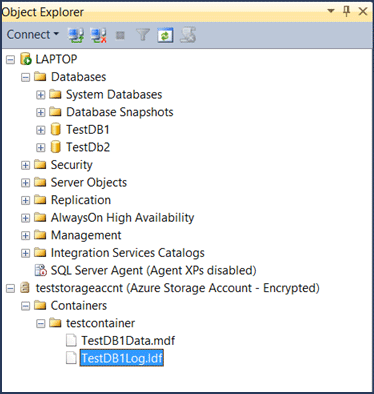Select the TestDb2 database label
374x394 pixels.
88,147
